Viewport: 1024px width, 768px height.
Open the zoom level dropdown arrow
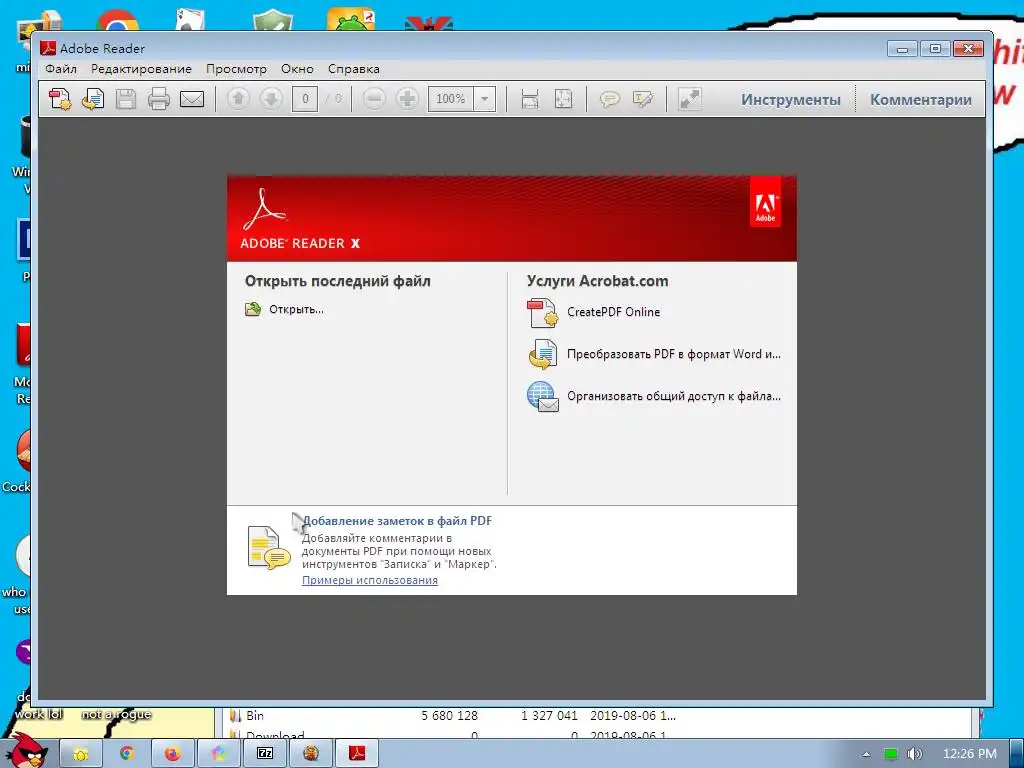pyautogui.click(x=485, y=99)
